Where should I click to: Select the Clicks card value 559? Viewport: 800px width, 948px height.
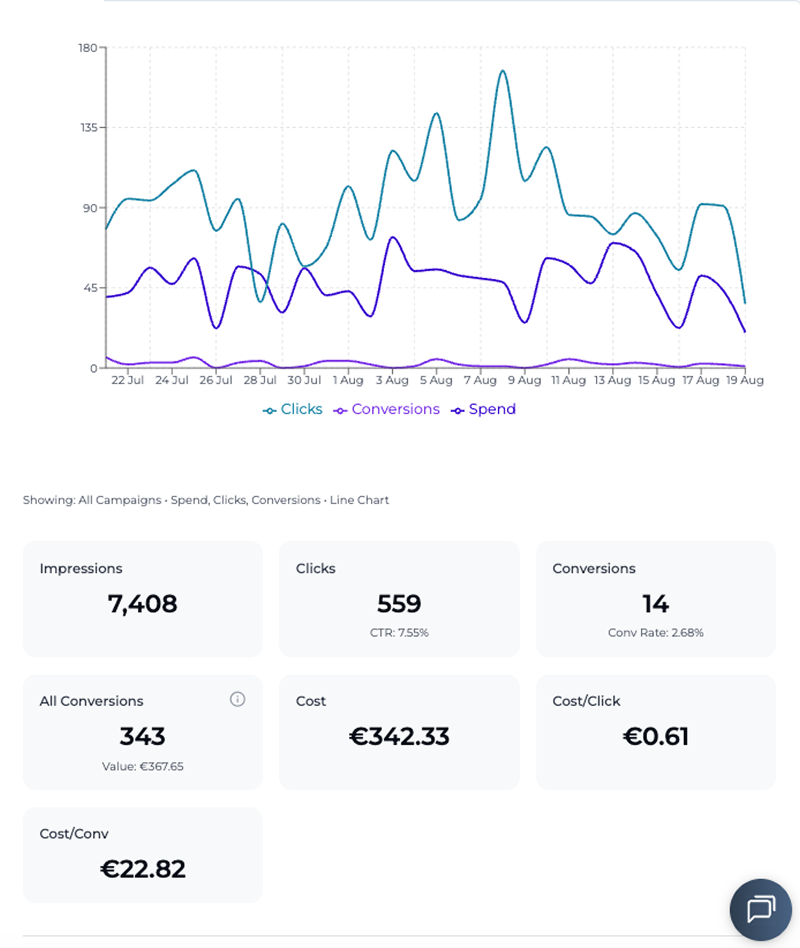click(x=399, y=604)
